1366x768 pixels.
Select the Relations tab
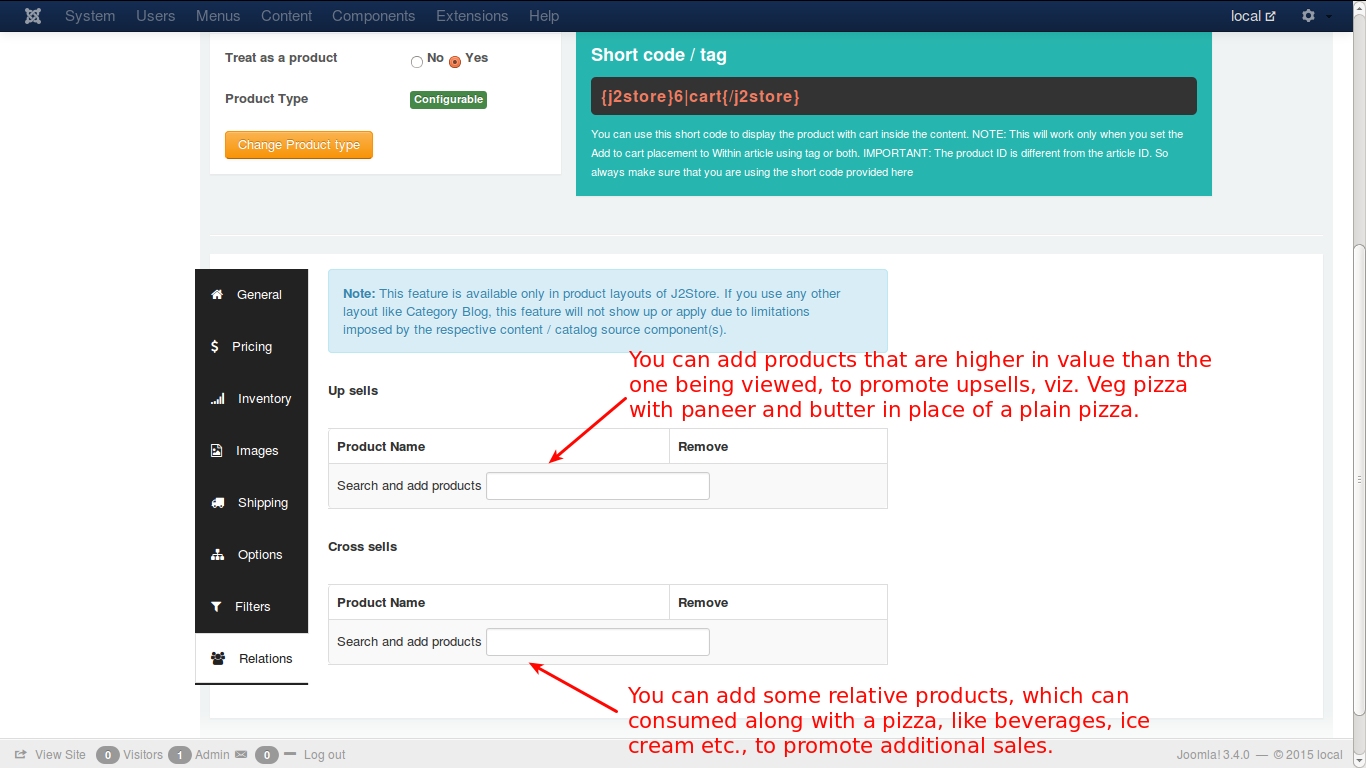click(x=251, y=659)
